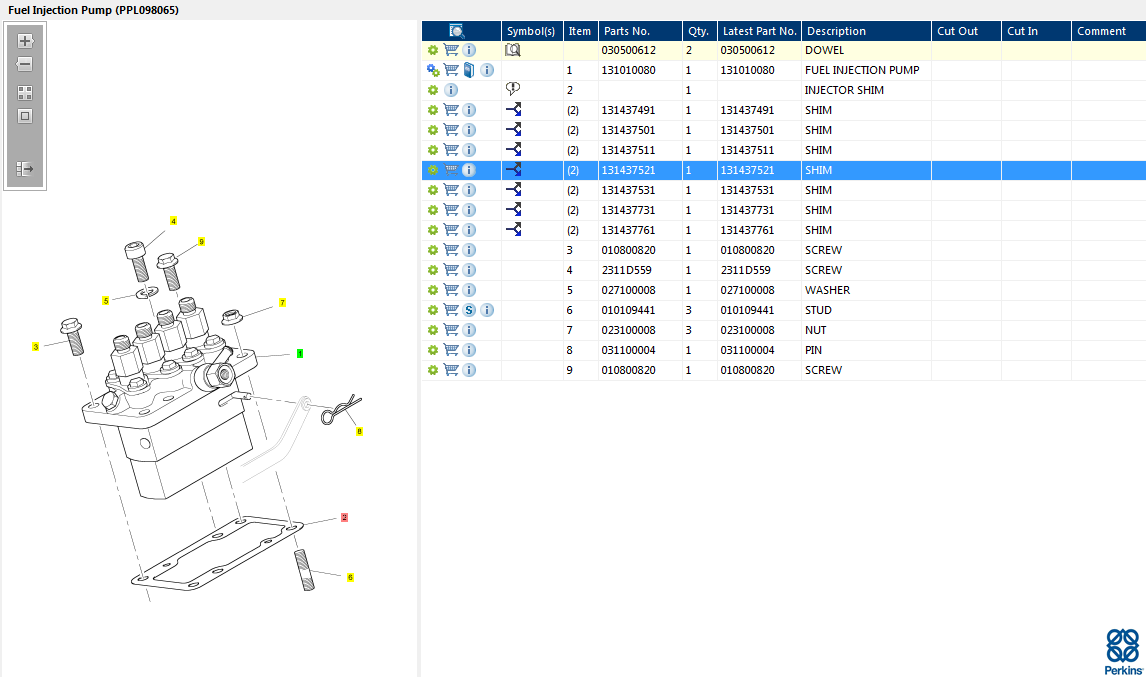This screenshot has width=1146, height=677.
Task: Click the yellow callout 8 by the pin
Action: (359, 431)
